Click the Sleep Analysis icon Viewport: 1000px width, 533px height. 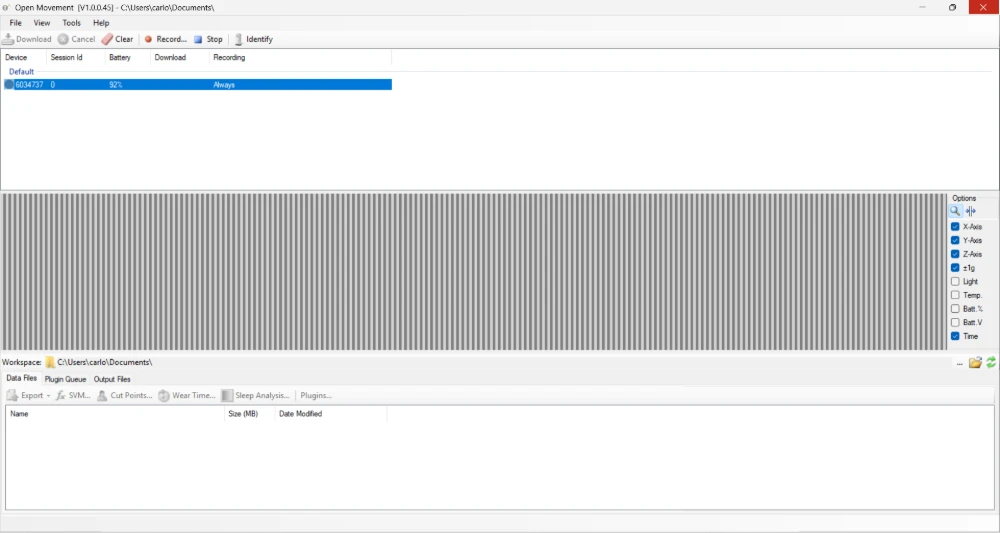[227, 395]
